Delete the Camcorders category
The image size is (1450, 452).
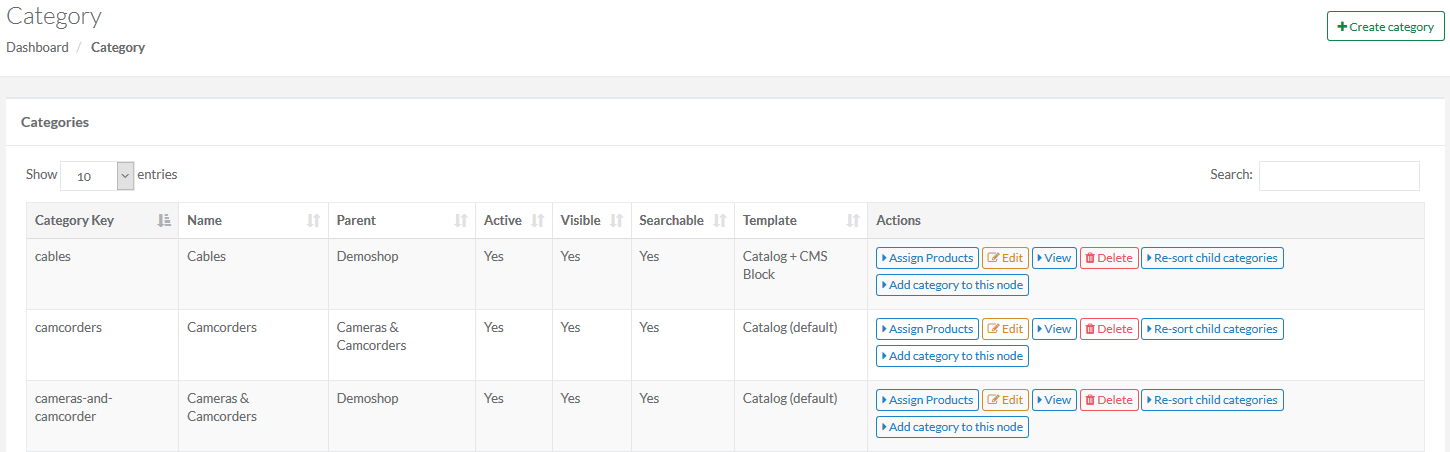pos(1109,329)
